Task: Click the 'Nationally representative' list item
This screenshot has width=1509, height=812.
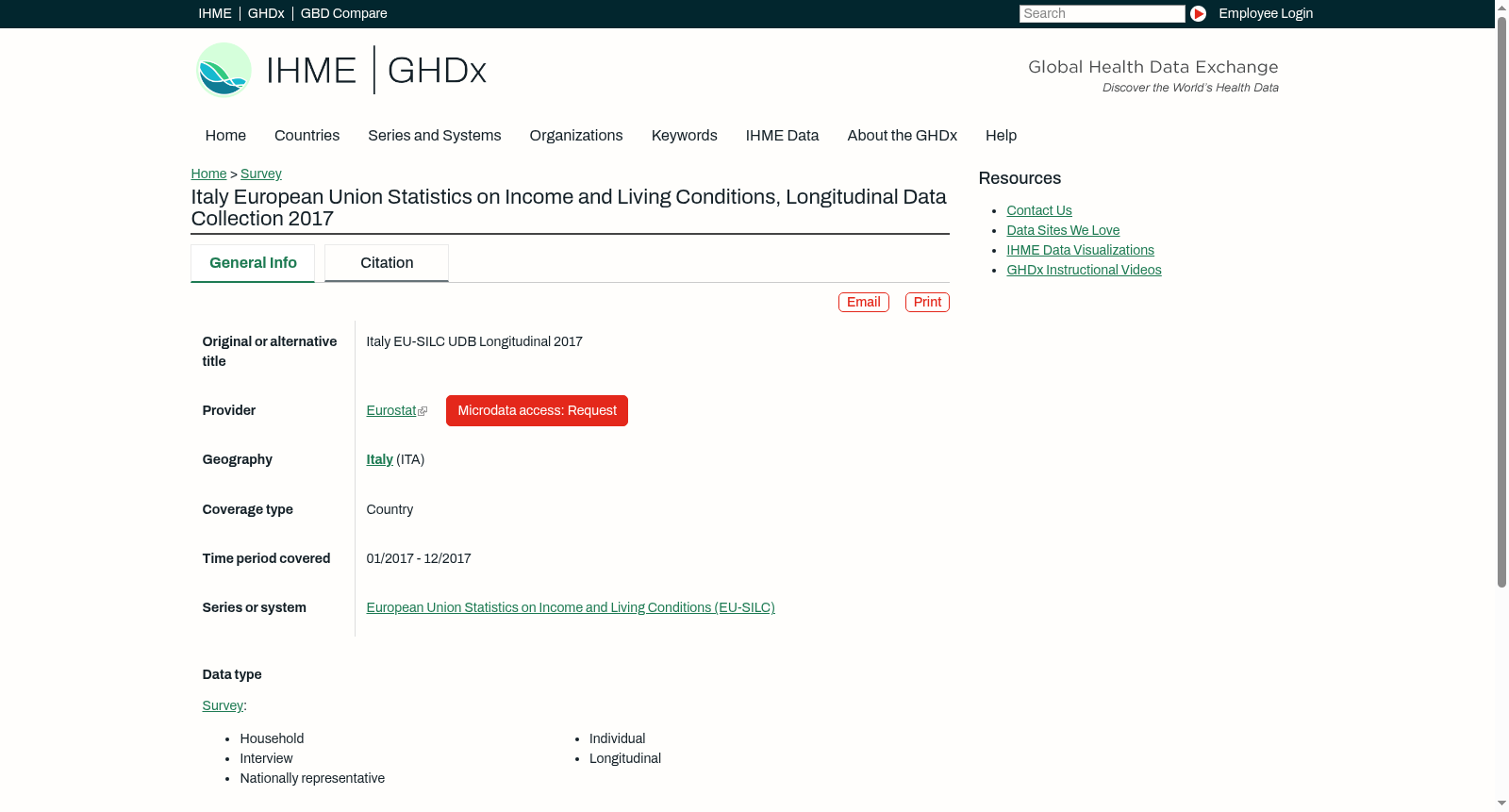Action: click(312, 778)
